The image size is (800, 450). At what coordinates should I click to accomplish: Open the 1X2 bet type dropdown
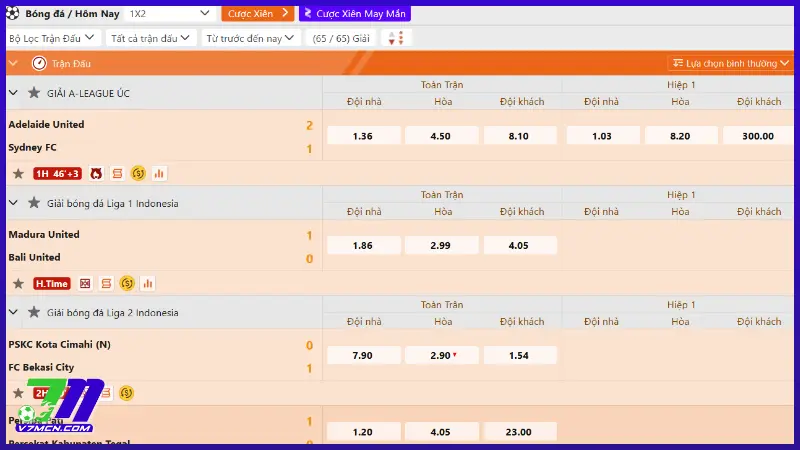(169, 13)
